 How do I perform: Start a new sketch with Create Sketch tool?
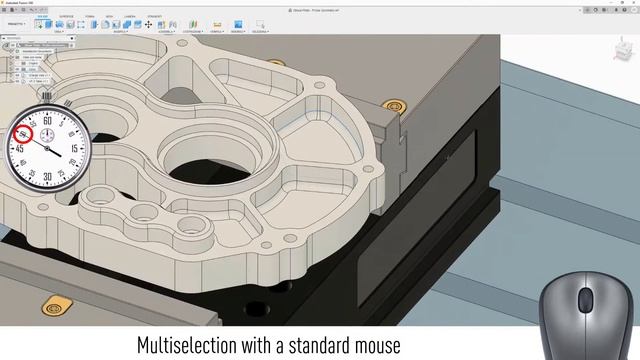38,24
